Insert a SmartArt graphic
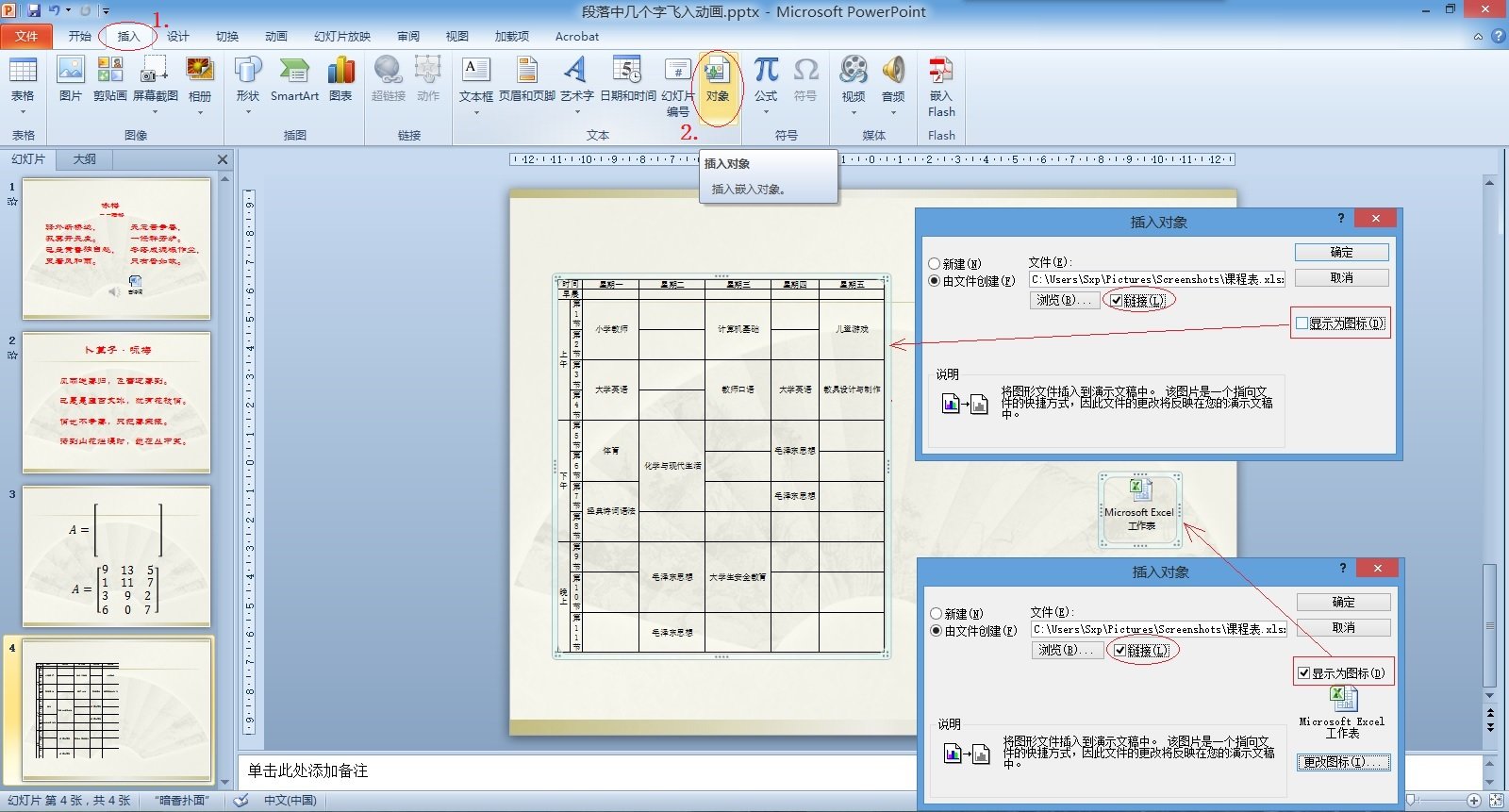The image size is (1509, 812). [294, 79]
